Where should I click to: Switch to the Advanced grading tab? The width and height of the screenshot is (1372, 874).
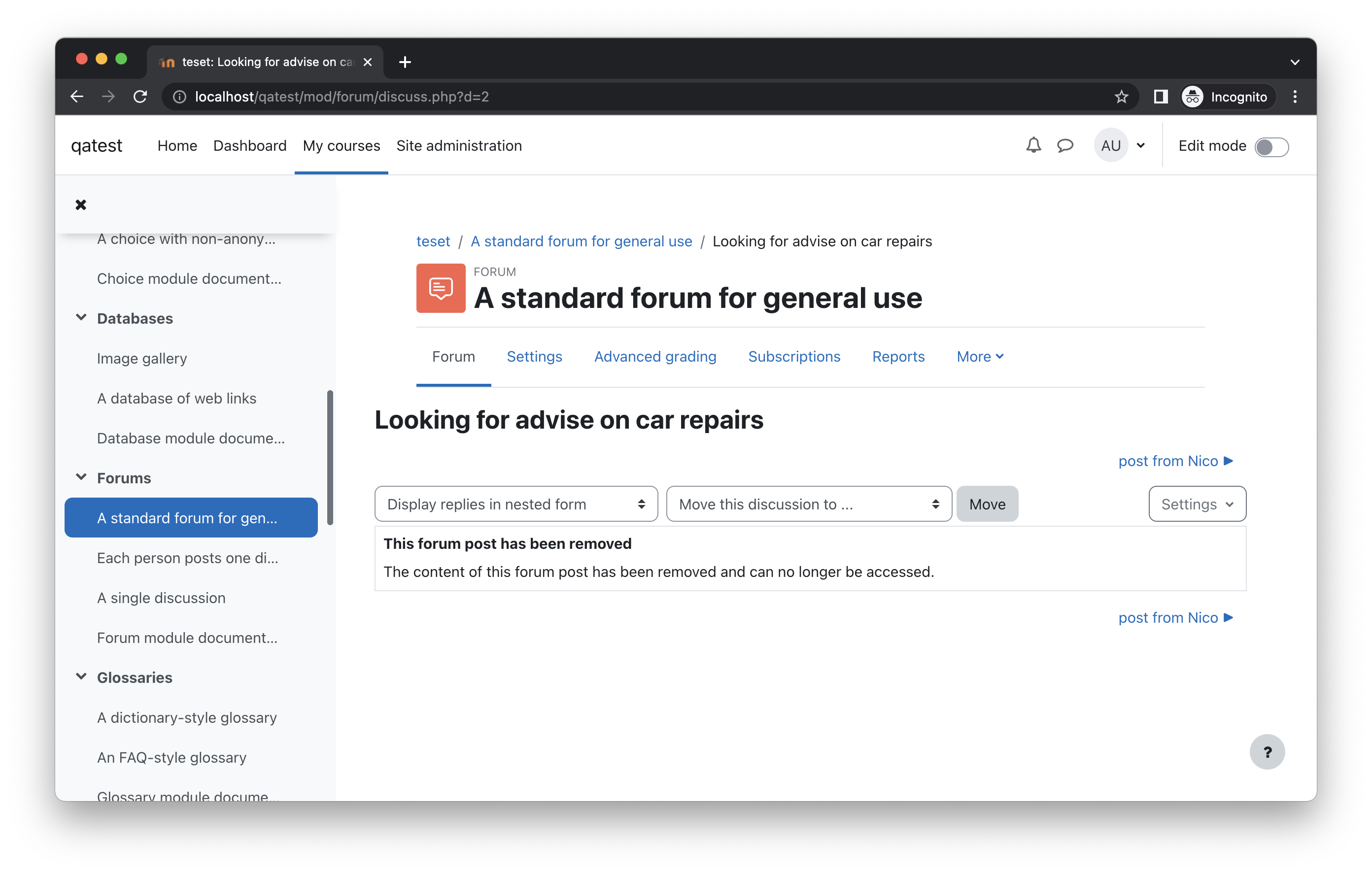(655, 357)
